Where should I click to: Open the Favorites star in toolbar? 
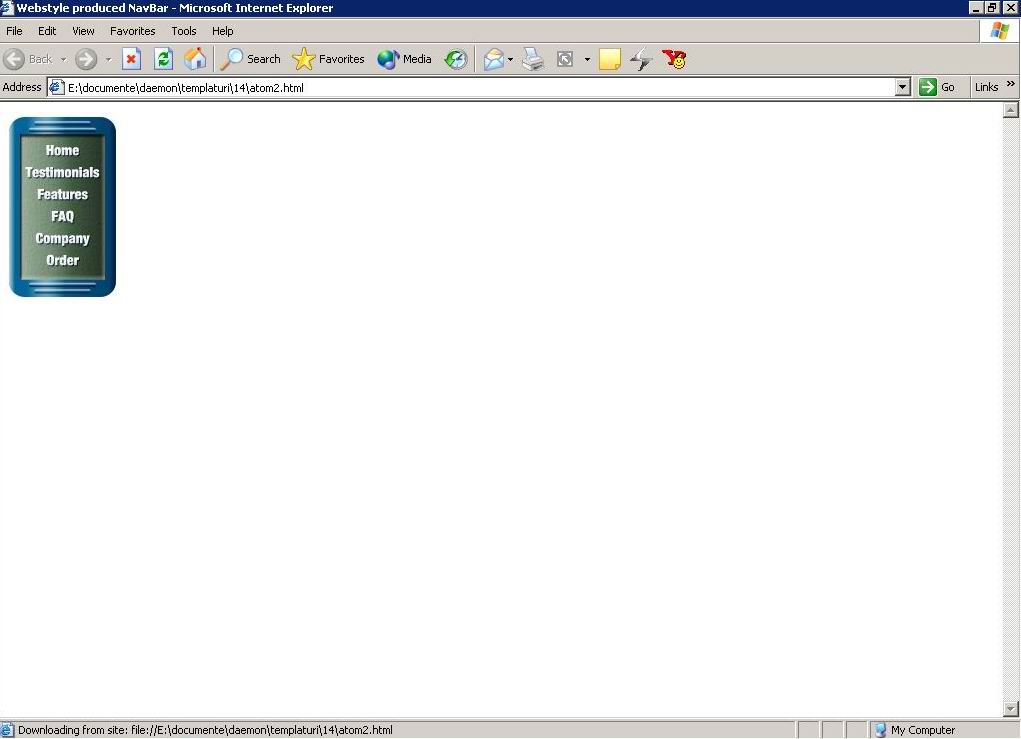coord(329,59)
